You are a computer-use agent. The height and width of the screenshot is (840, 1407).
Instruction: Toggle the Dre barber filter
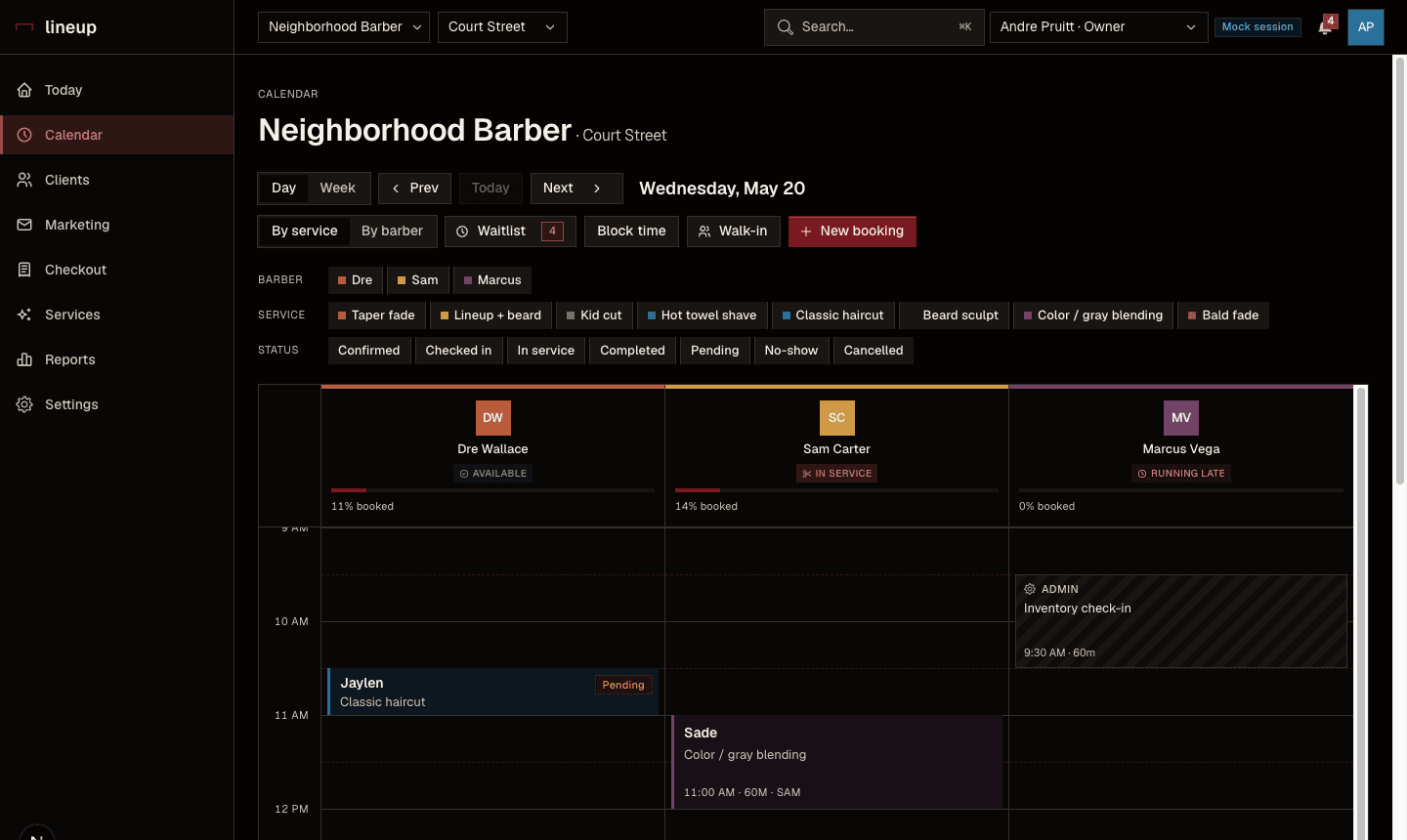(356, 280)
